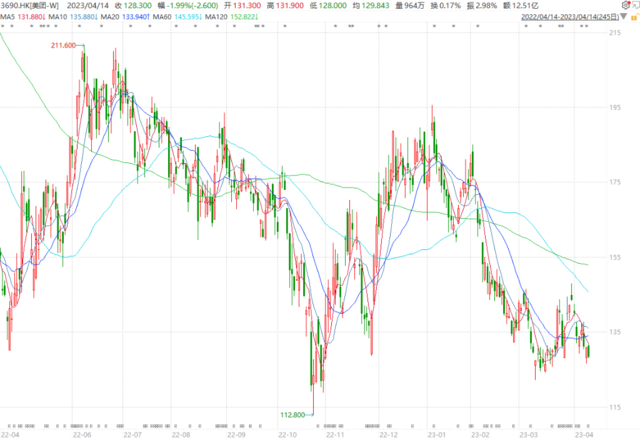Click the low price 128.000 value
This screenshot has width=640, height=438.
pyautogui.click(x=333, y=6)
